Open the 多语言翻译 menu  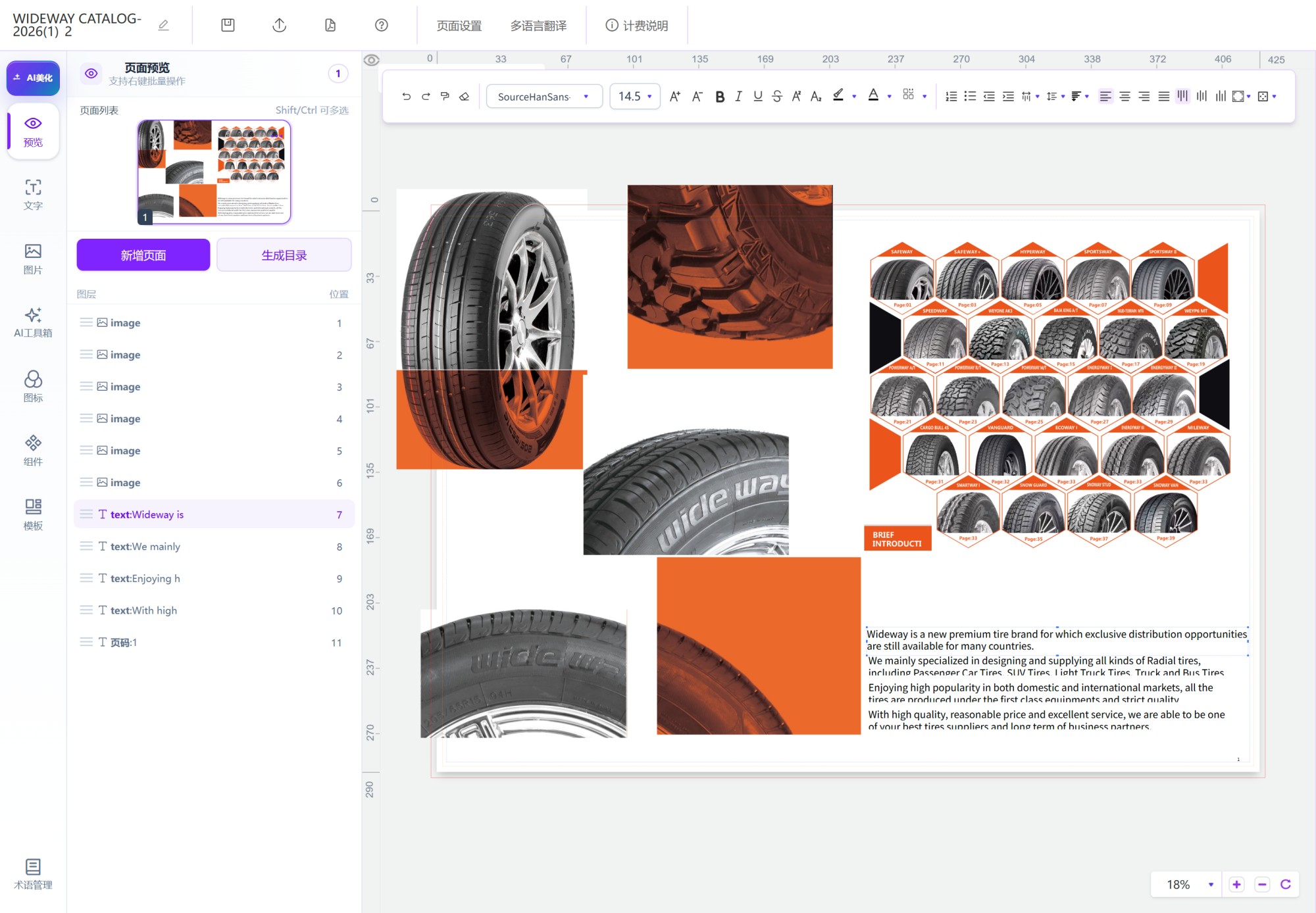(x=538, y=26)
